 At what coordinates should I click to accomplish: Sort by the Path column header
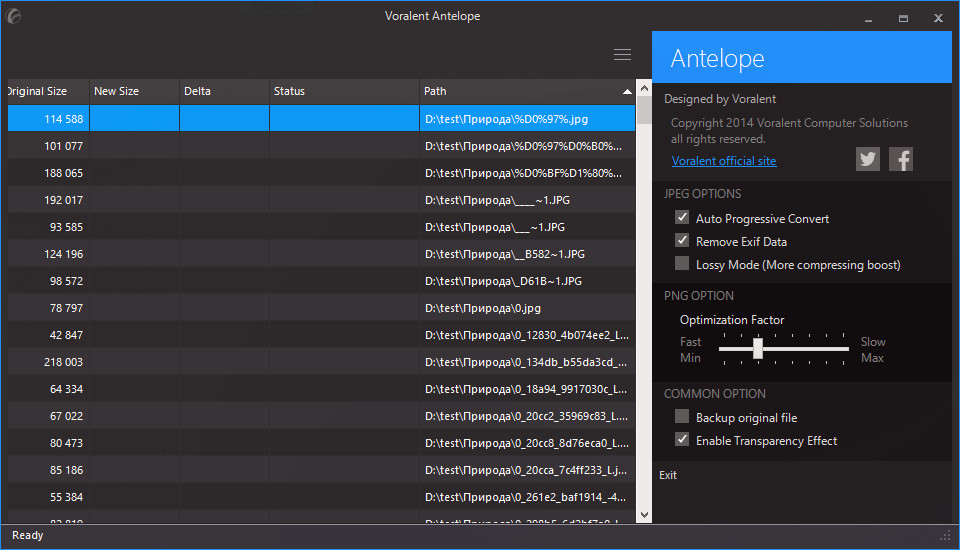click(527, 91)
